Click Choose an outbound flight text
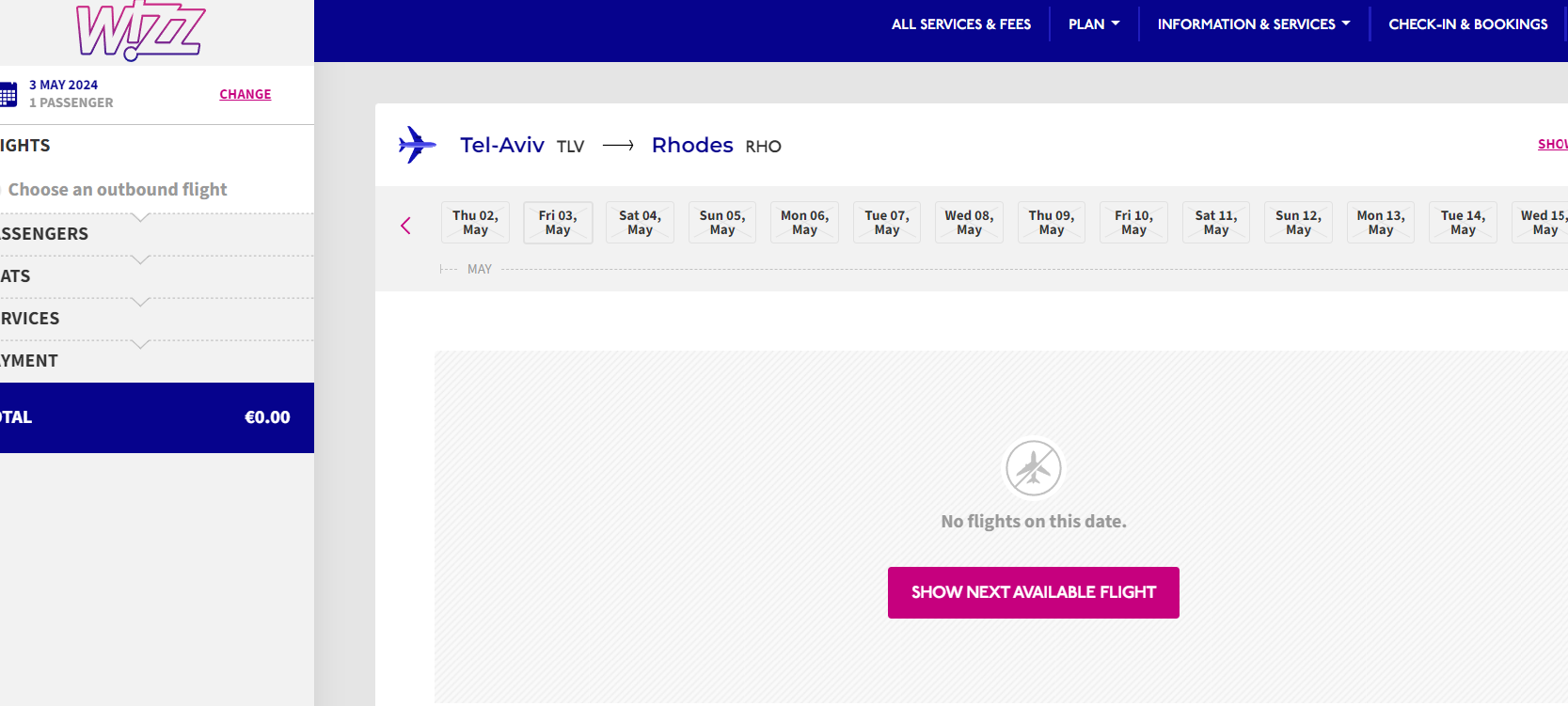 coord(118,190)
